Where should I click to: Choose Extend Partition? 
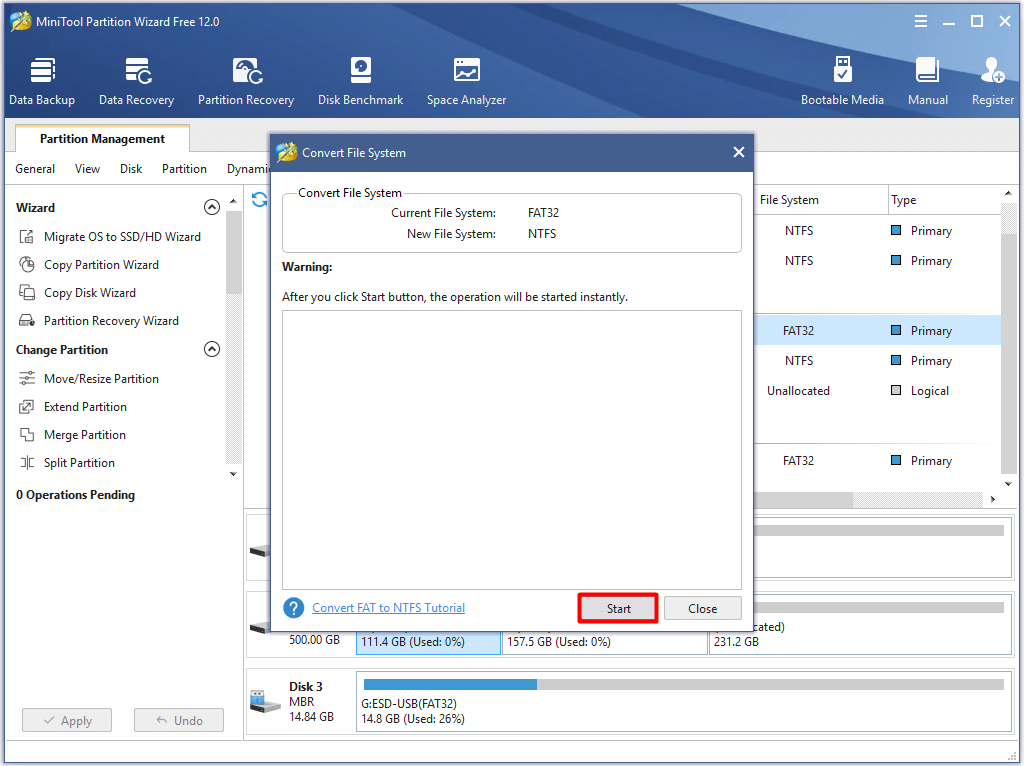(86, 407)
